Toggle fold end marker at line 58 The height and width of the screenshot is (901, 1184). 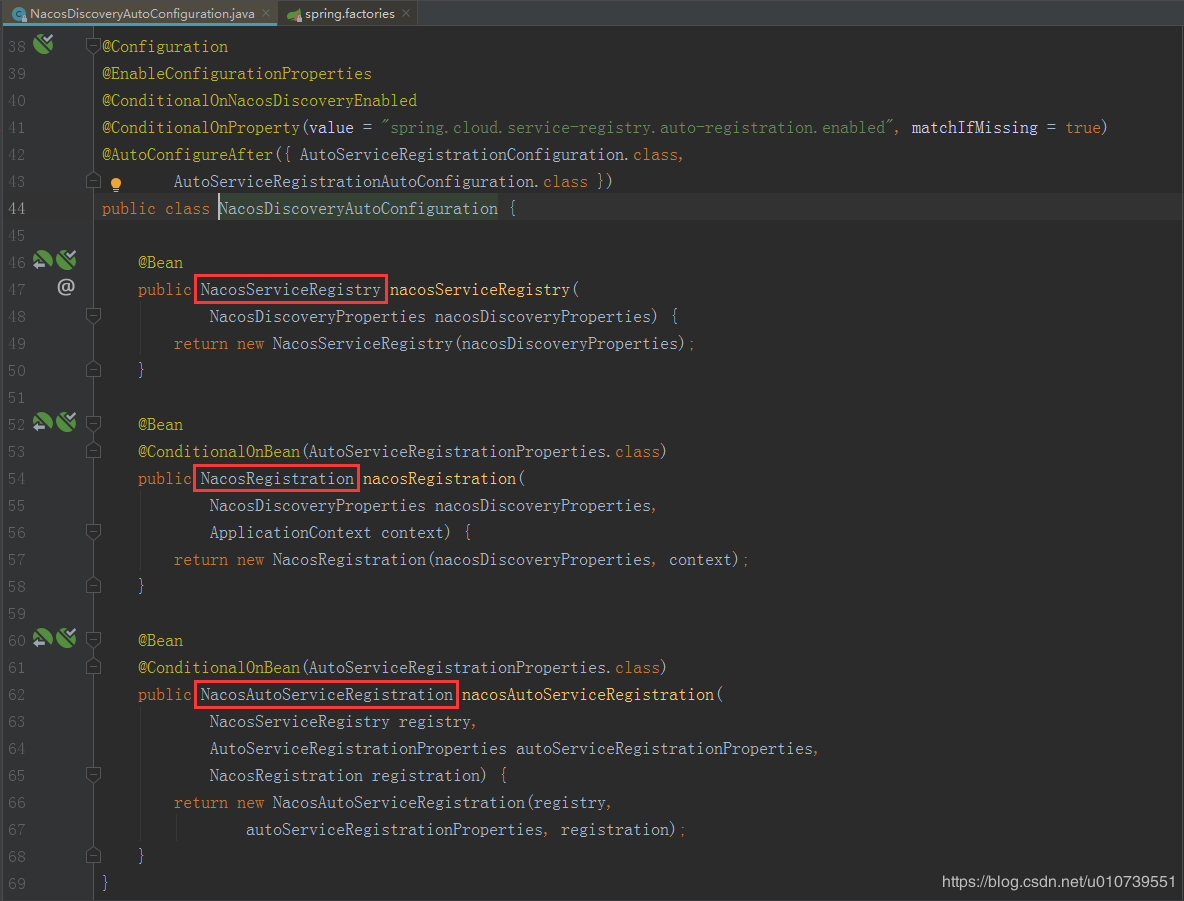coord(93,585)
